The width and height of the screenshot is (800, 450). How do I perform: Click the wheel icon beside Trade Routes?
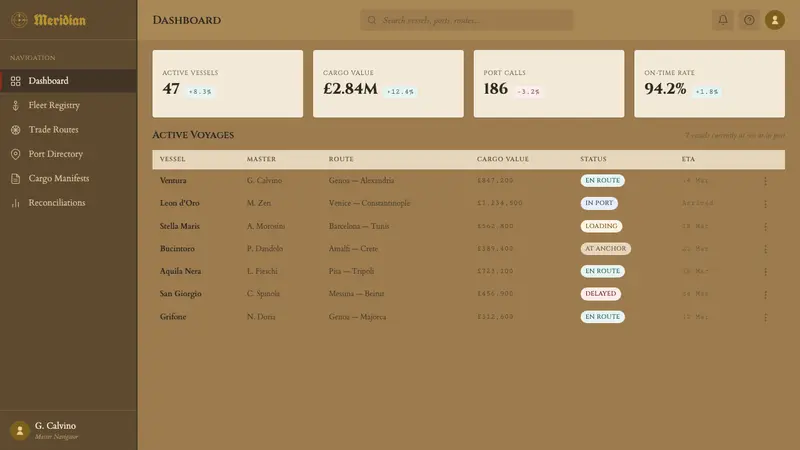pyautogui.click(x=15, y=130)
